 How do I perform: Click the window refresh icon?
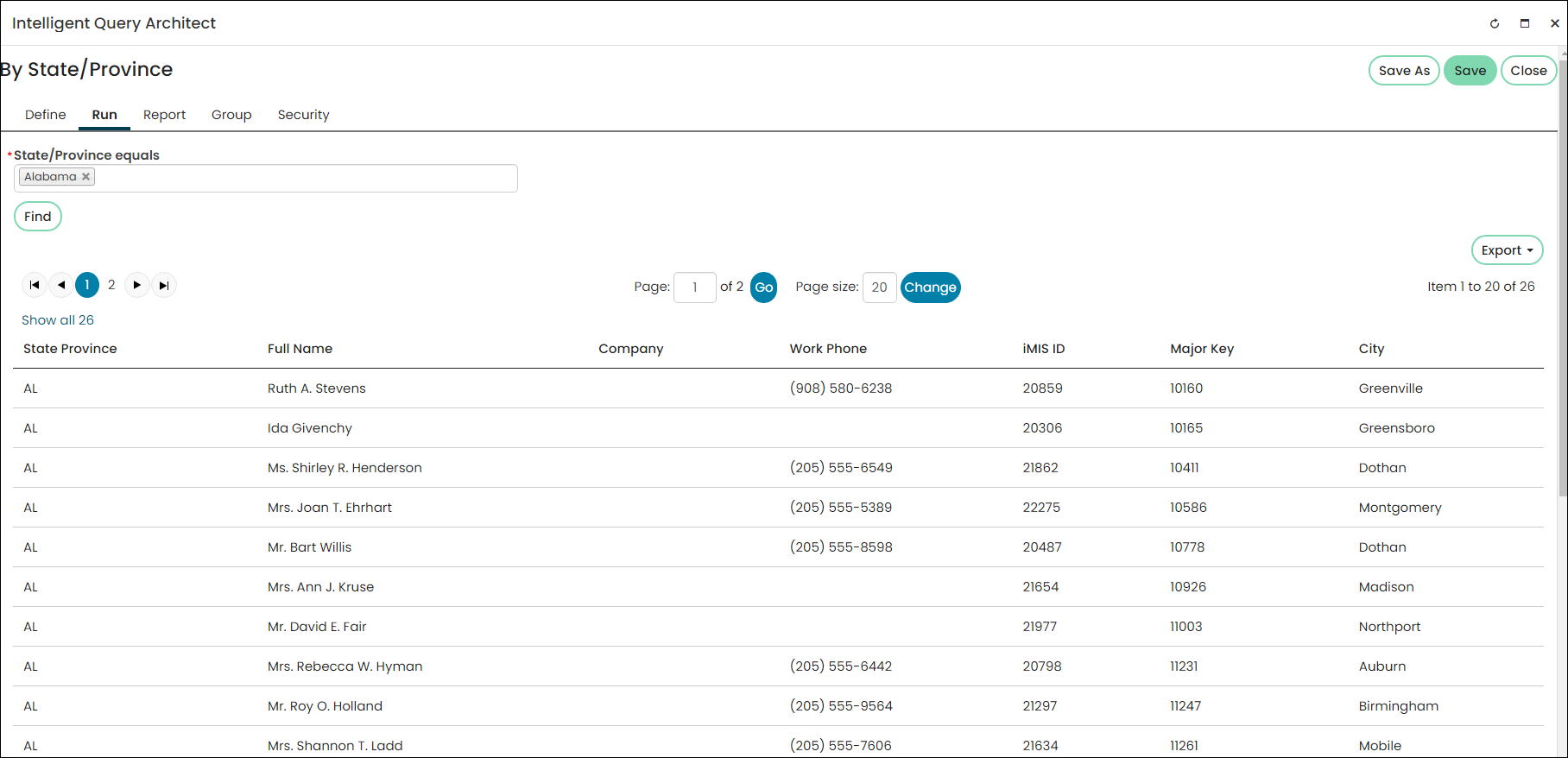[1495, 23]
